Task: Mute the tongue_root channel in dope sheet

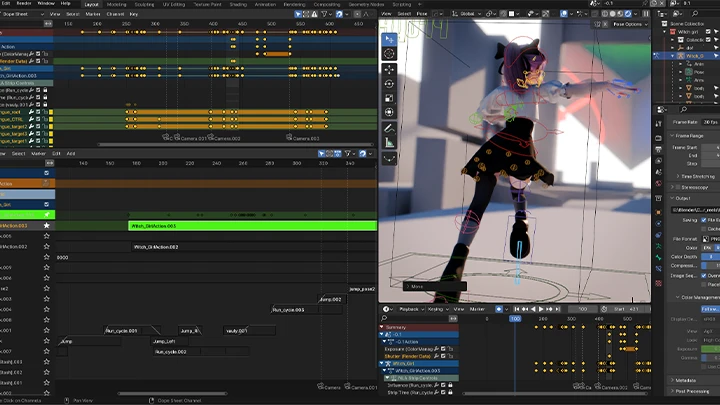Action: (x=39, y=112)
